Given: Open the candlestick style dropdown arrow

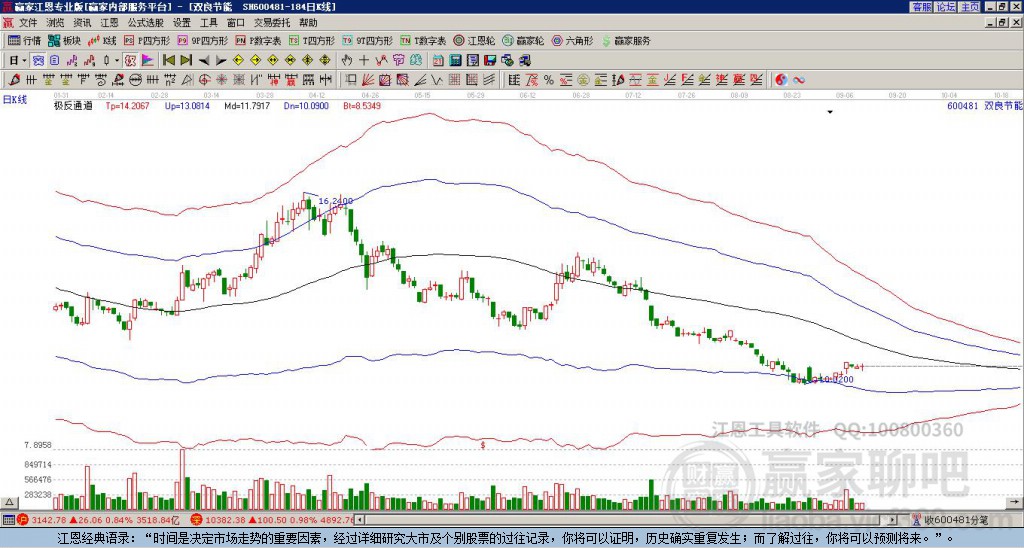Looking at the screenshot, I should (117, 61).
